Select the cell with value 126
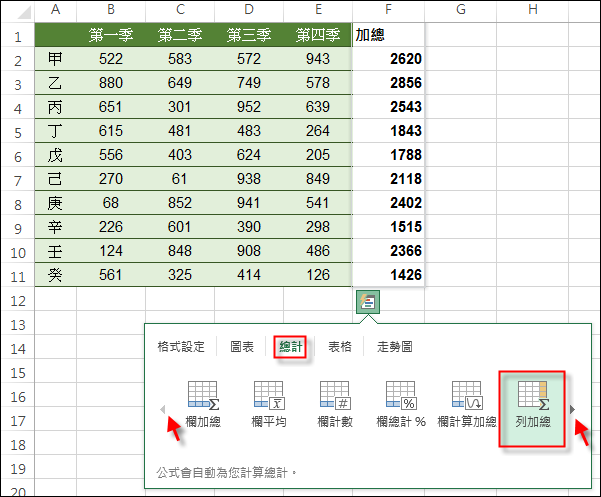 click(x=318, y=275)
